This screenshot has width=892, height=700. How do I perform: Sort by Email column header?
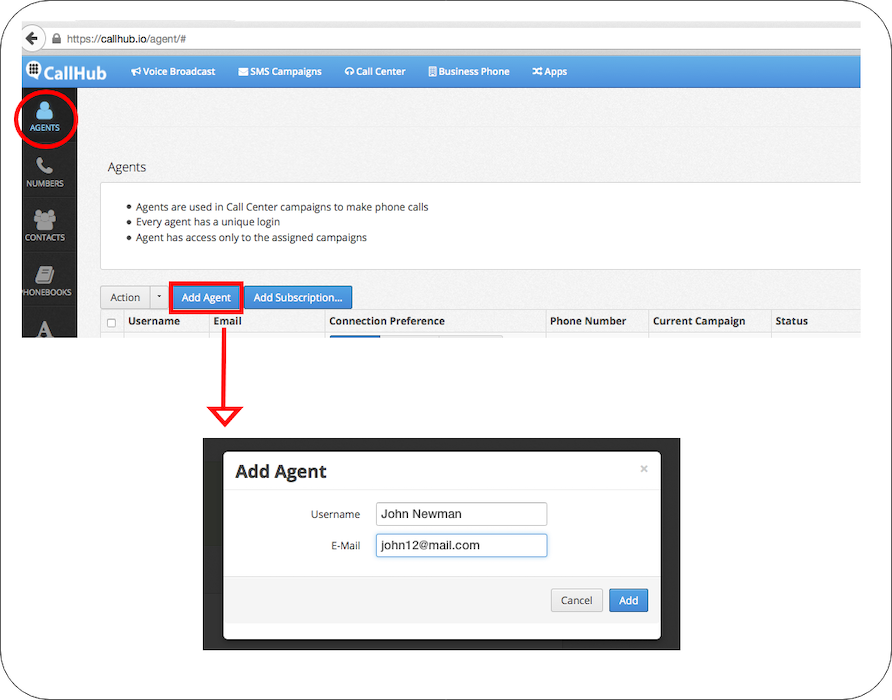pos(228,321)
